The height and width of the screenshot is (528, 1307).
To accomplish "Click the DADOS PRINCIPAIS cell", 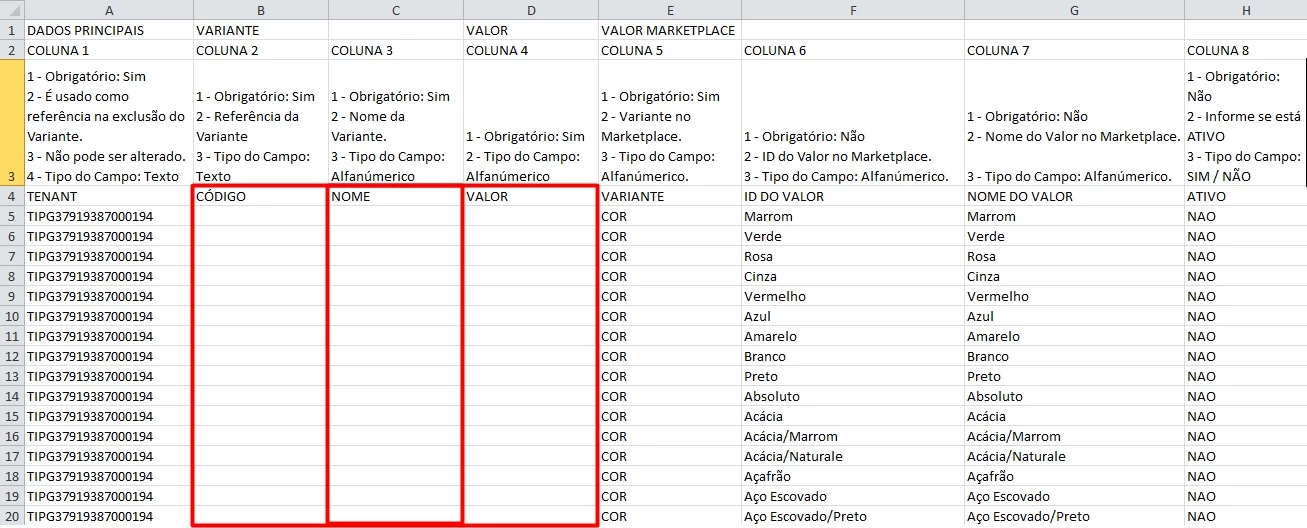I will coord(108,30).
